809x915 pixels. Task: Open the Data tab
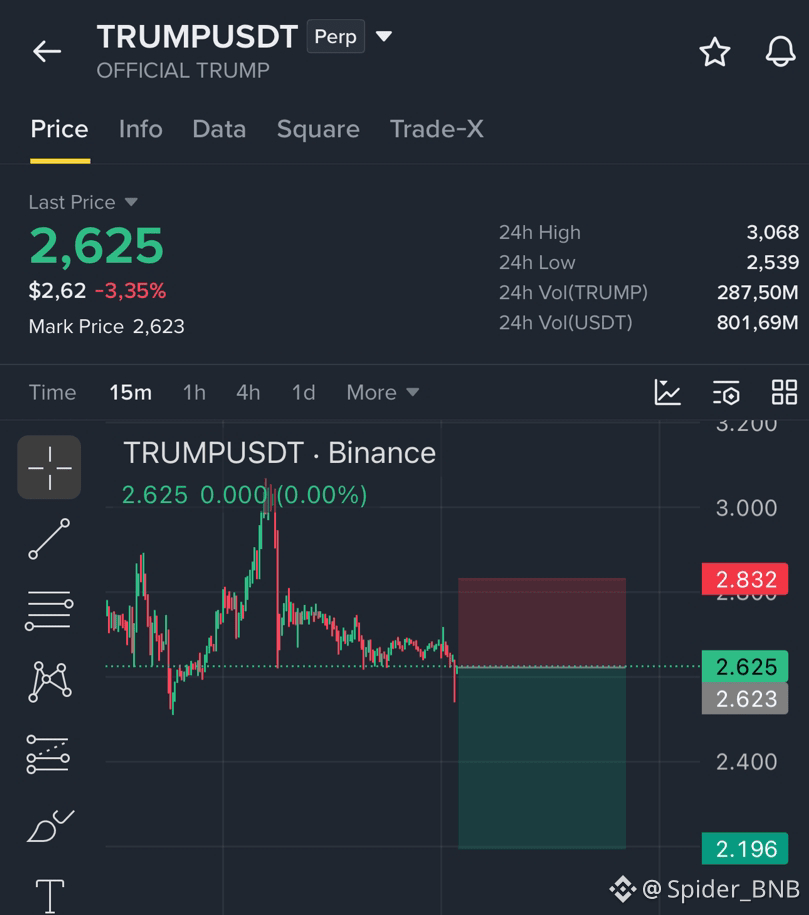219,129
